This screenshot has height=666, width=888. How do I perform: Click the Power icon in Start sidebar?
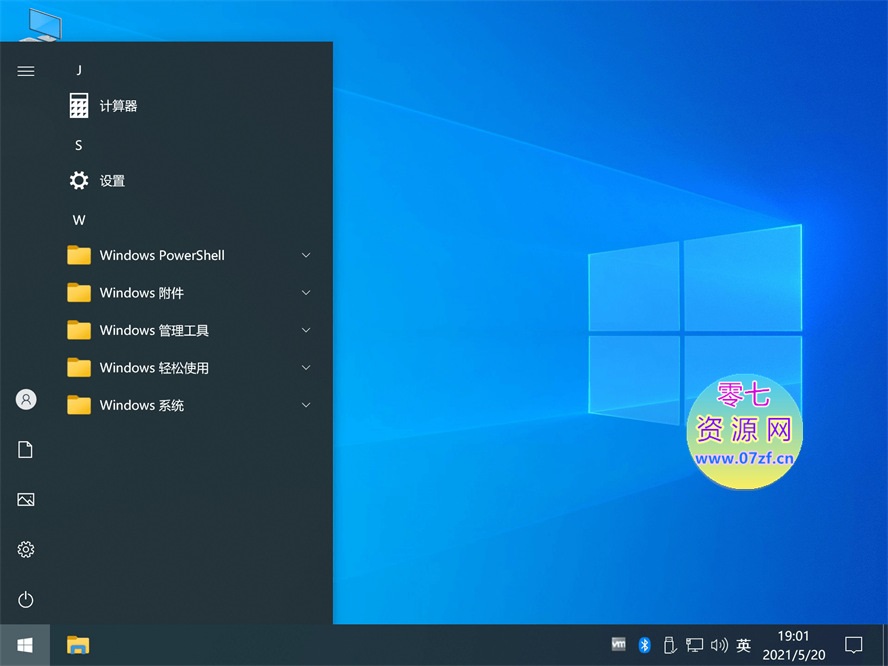pyautogui.click(x=26, y=600)
